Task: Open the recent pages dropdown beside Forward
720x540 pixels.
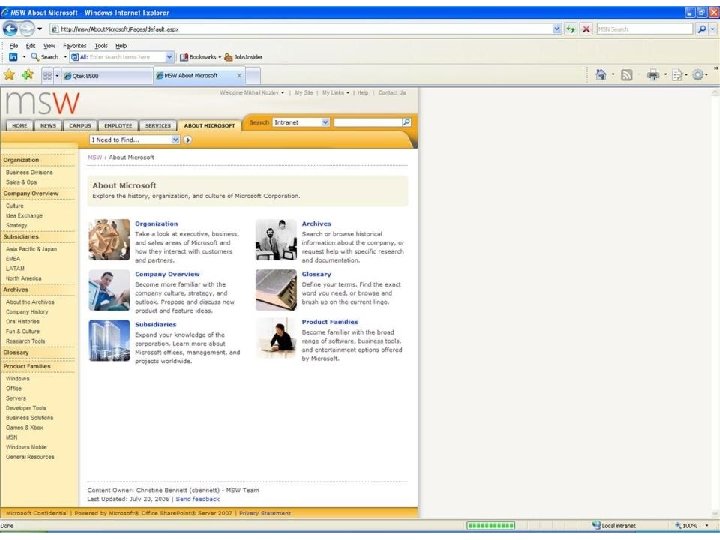Action: pos(40,29)
